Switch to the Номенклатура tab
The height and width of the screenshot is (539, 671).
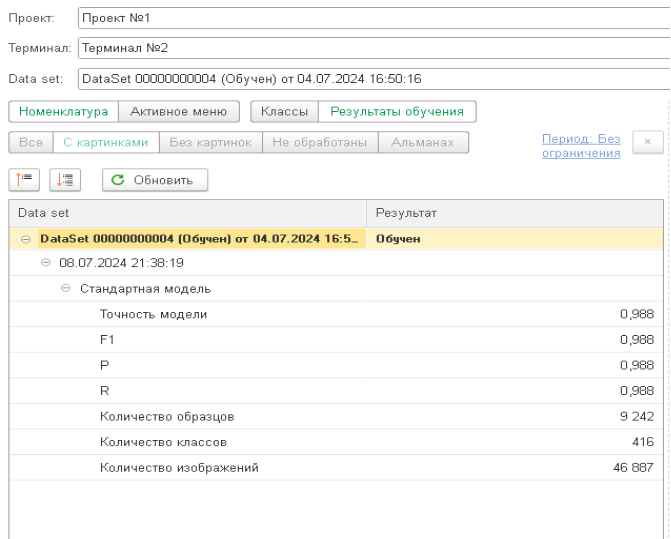click(x=63, y=112)
